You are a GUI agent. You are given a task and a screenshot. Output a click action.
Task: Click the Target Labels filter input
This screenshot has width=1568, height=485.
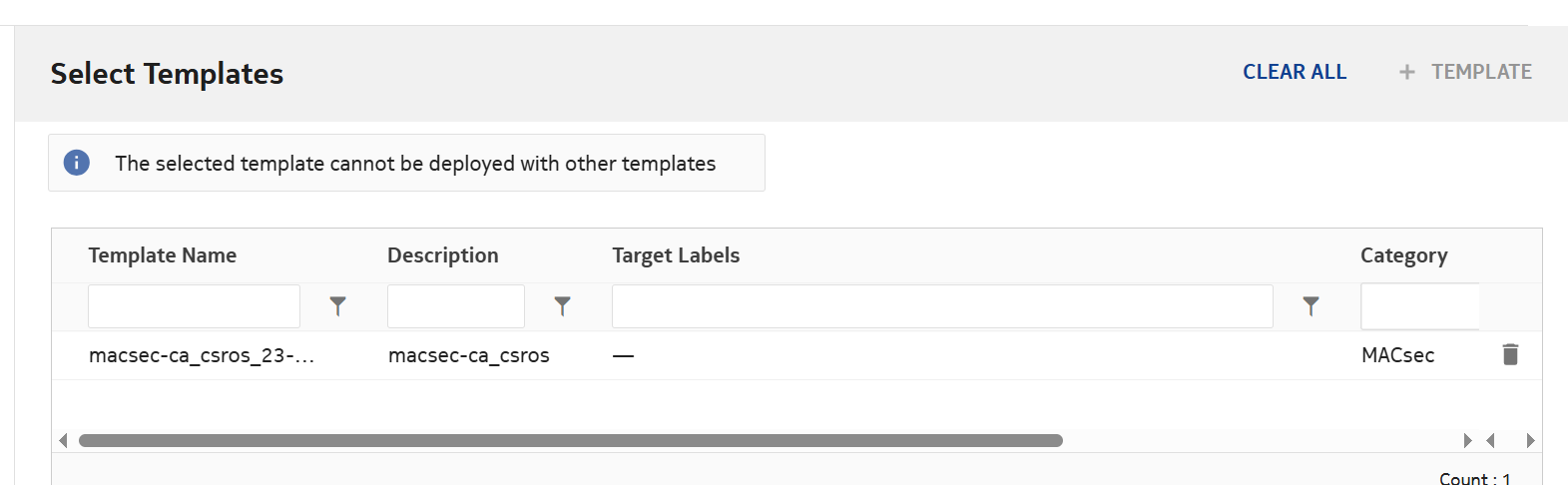[x=941, y=306]
